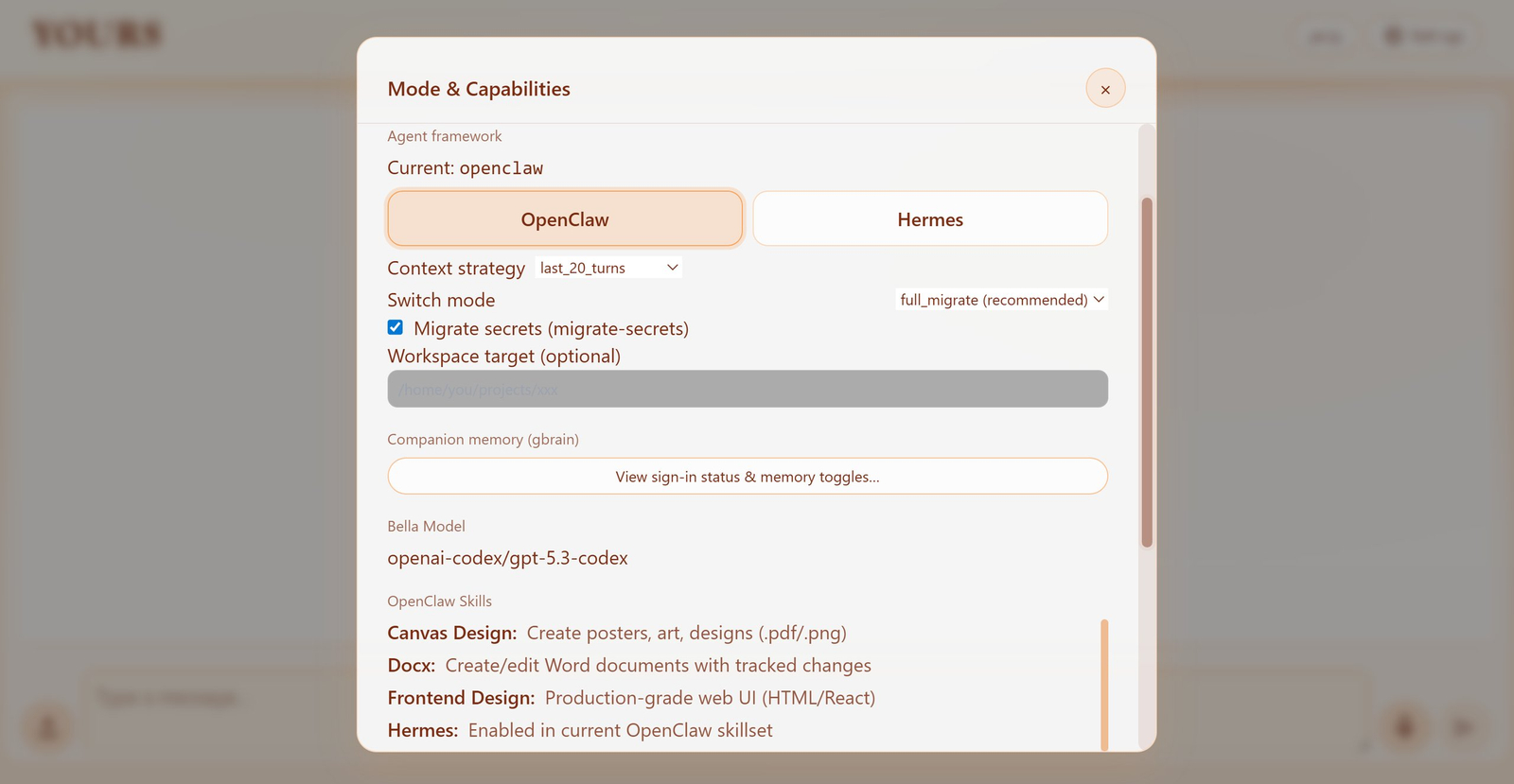1514x784 pixels.
Task: Toggle the Migrate secrets checkbox
Action: click(x=396, y=328)
